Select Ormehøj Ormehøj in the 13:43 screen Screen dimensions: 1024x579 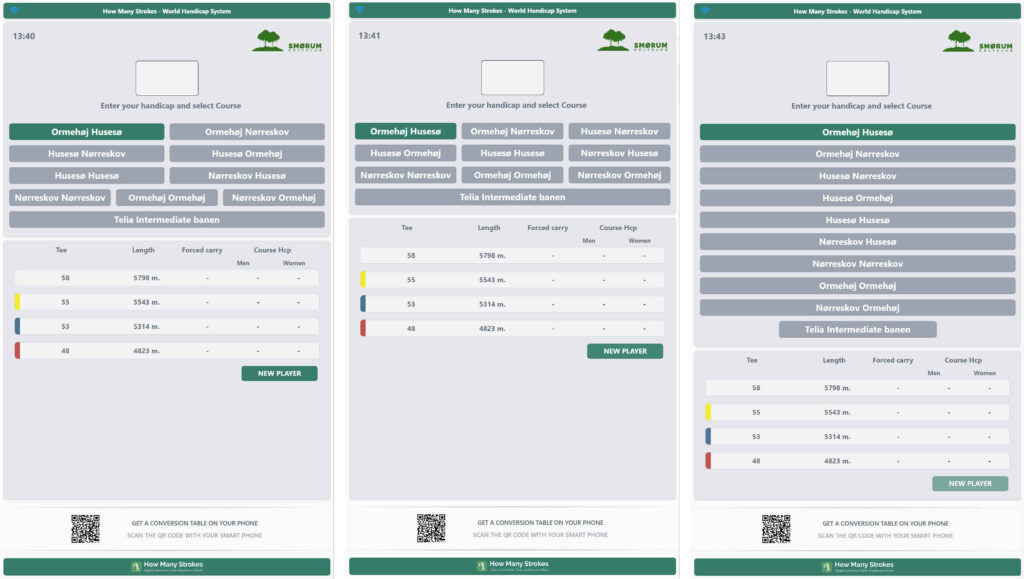tap(857, 286)
